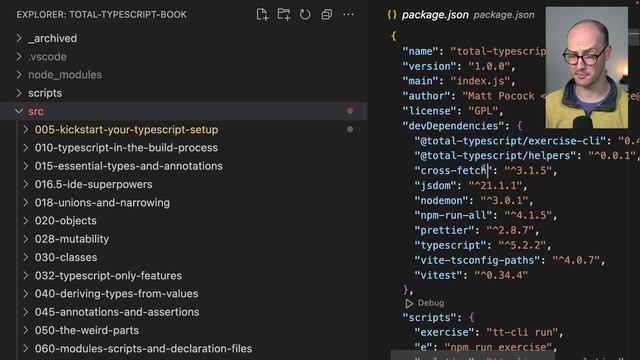Create a new file in Explorer

pos(262,15)
